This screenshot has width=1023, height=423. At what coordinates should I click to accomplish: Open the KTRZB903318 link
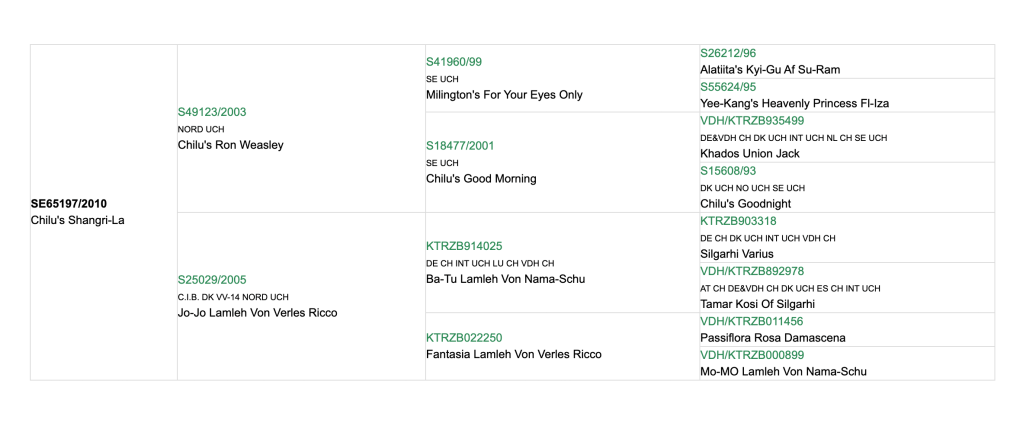pos(738,221)
